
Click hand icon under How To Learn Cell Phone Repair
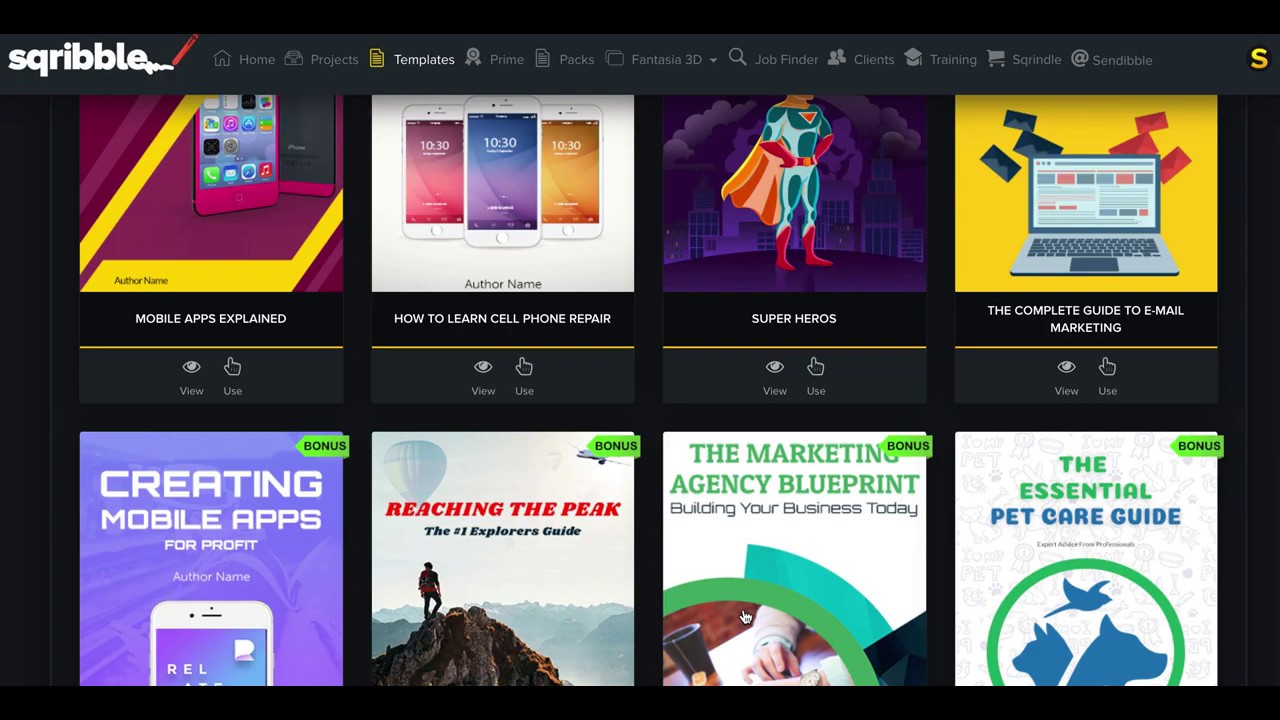click(524, 367)
